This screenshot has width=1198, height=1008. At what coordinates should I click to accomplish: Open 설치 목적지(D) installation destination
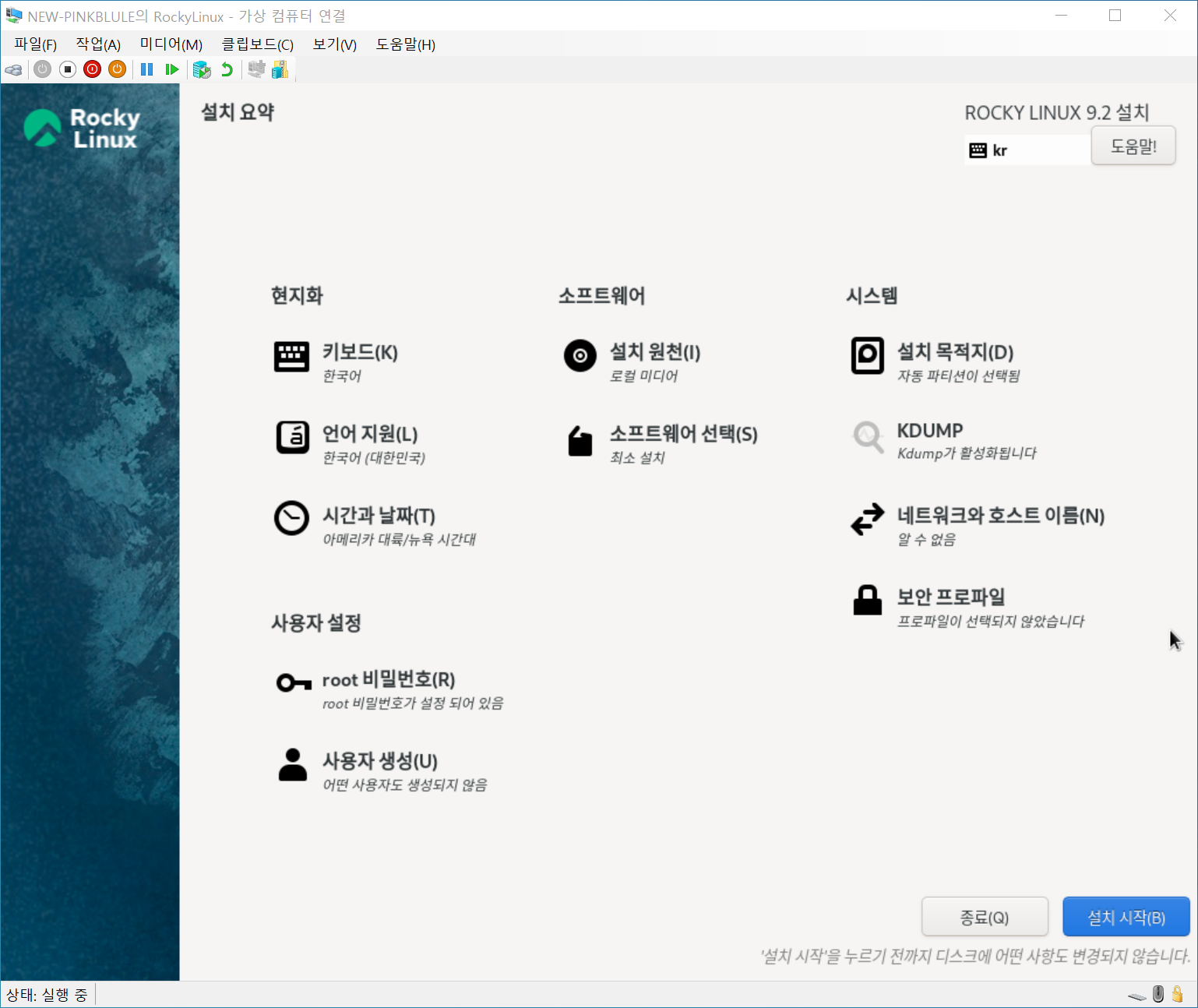tap(935, 361)
